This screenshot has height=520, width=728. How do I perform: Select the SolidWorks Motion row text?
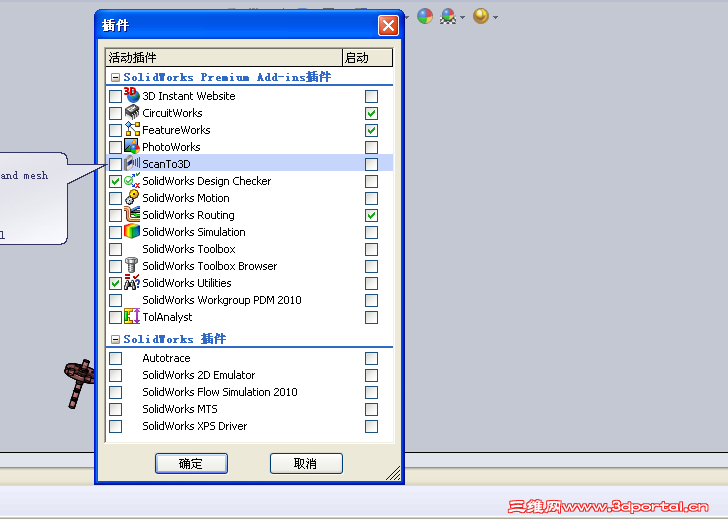pyautogui.click(x=186, y=198)
